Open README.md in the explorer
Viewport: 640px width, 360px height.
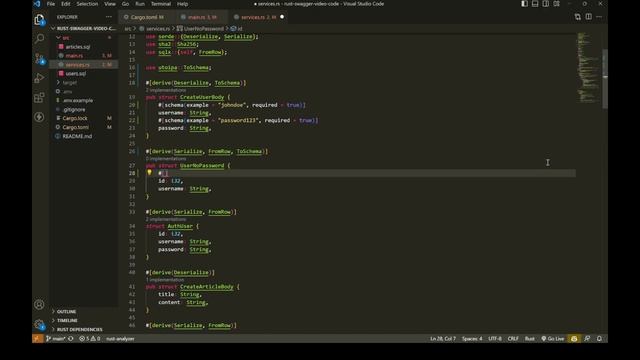pyautogui.click(x=84, y=136)
